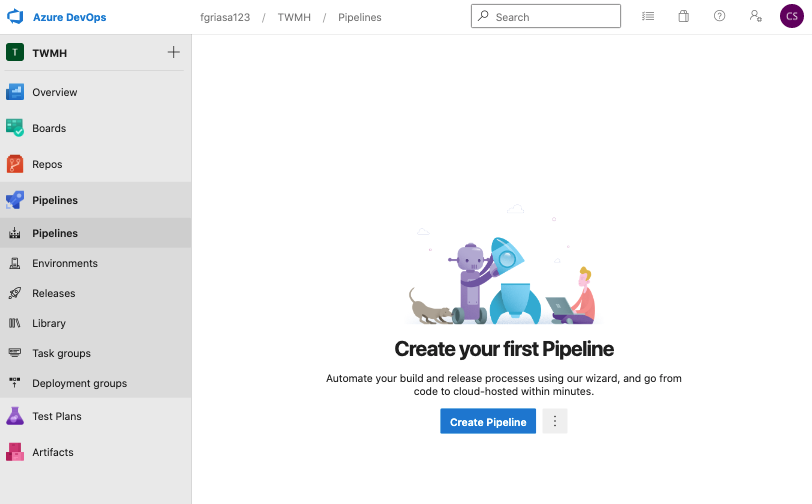Viewport: 812px width, 504px height.
Task: Select Releases in Pipelines submenu
Action: click(54, 293)
